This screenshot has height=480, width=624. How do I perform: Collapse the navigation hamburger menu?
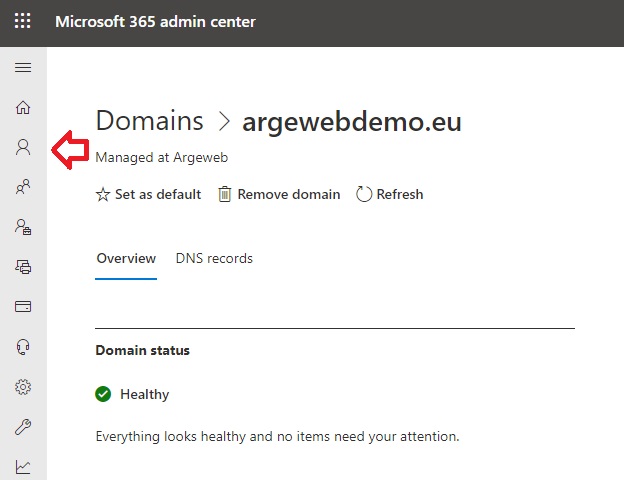[23, 68]
